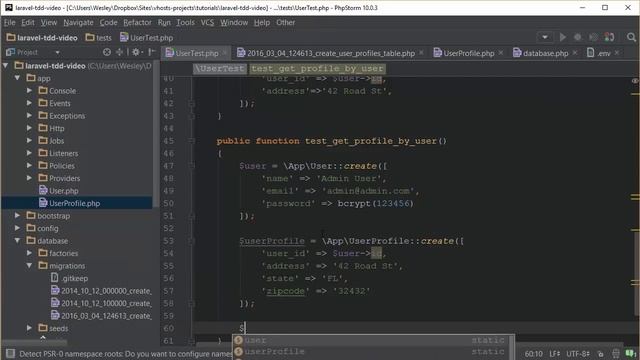Viewport: 640px width, 360px height.
Task: Click the Run play icon in toolbar
Action: pyautogui.click(x=562, y=37)
